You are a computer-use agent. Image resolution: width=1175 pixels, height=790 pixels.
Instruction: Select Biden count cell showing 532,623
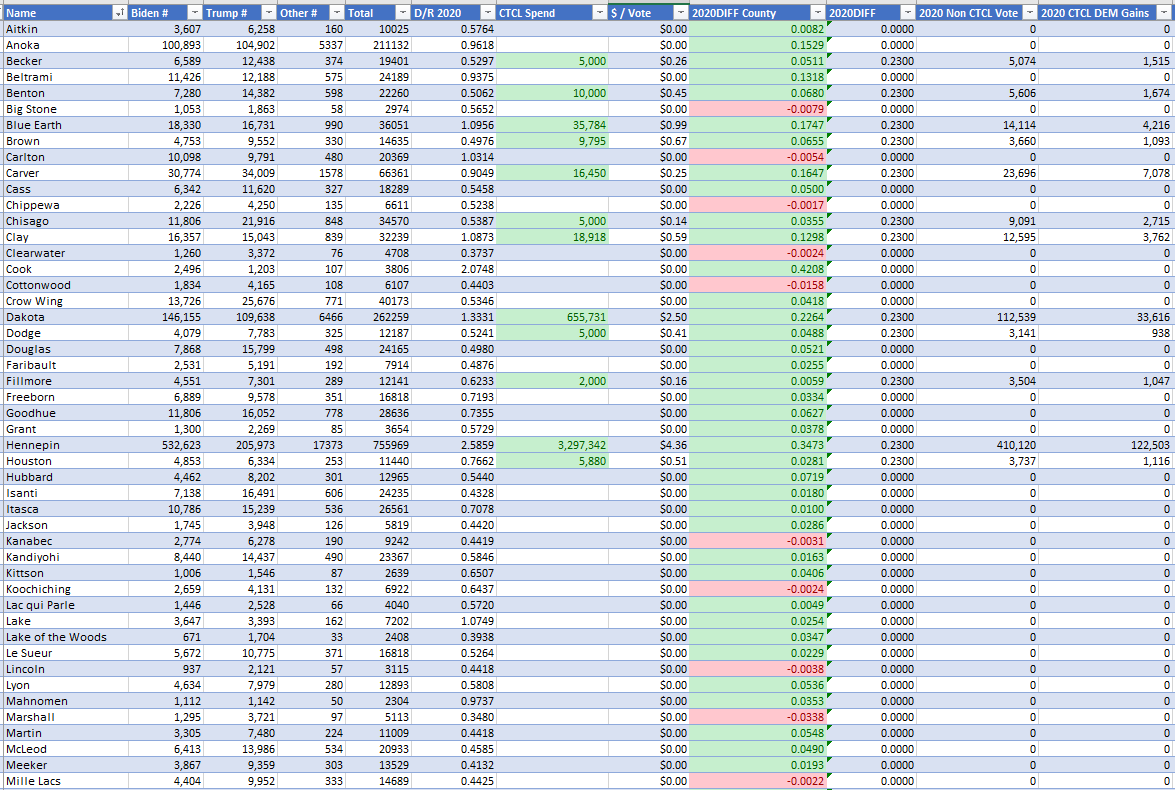click(165, 445)
